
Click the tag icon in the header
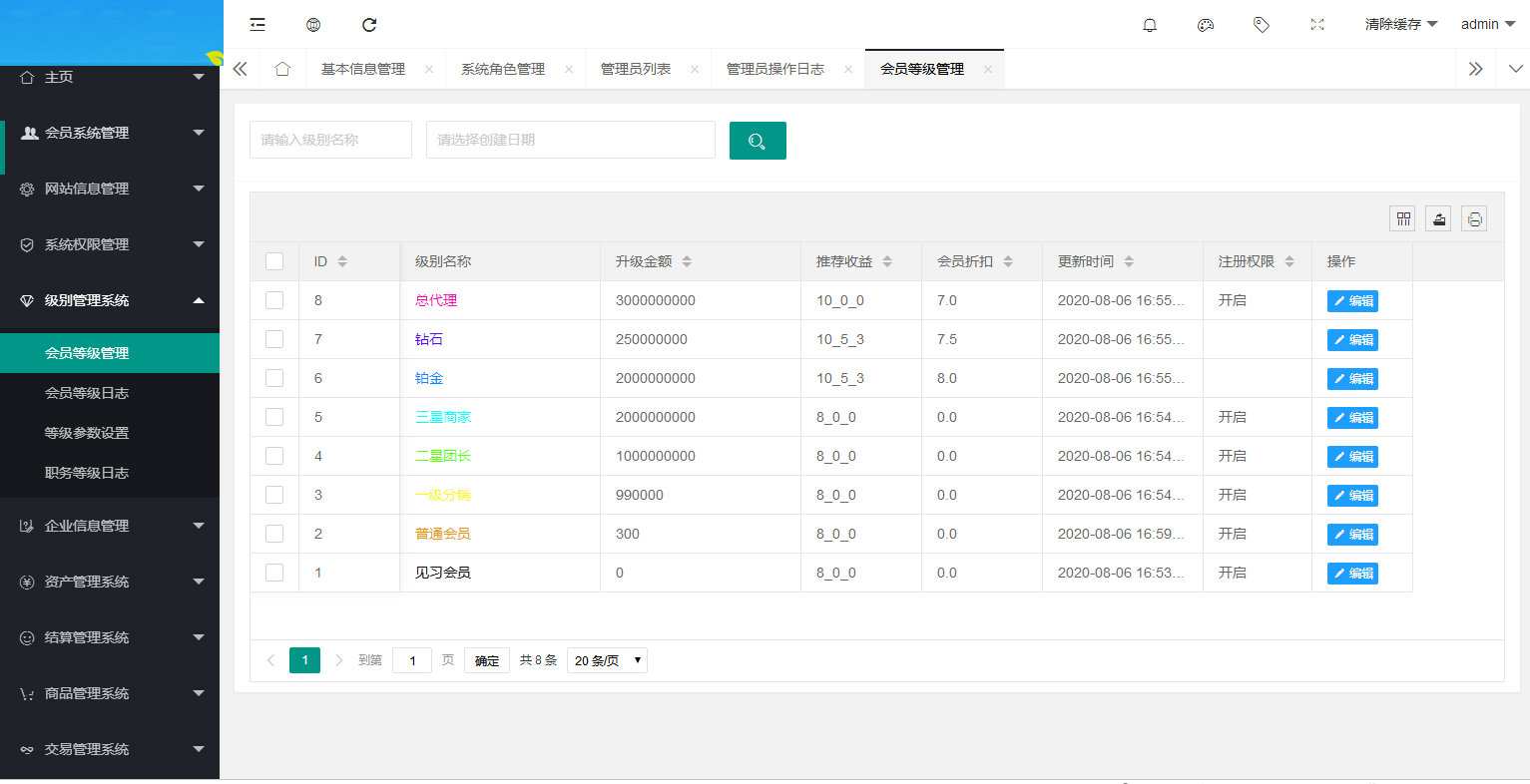[x=1261, y=24]
